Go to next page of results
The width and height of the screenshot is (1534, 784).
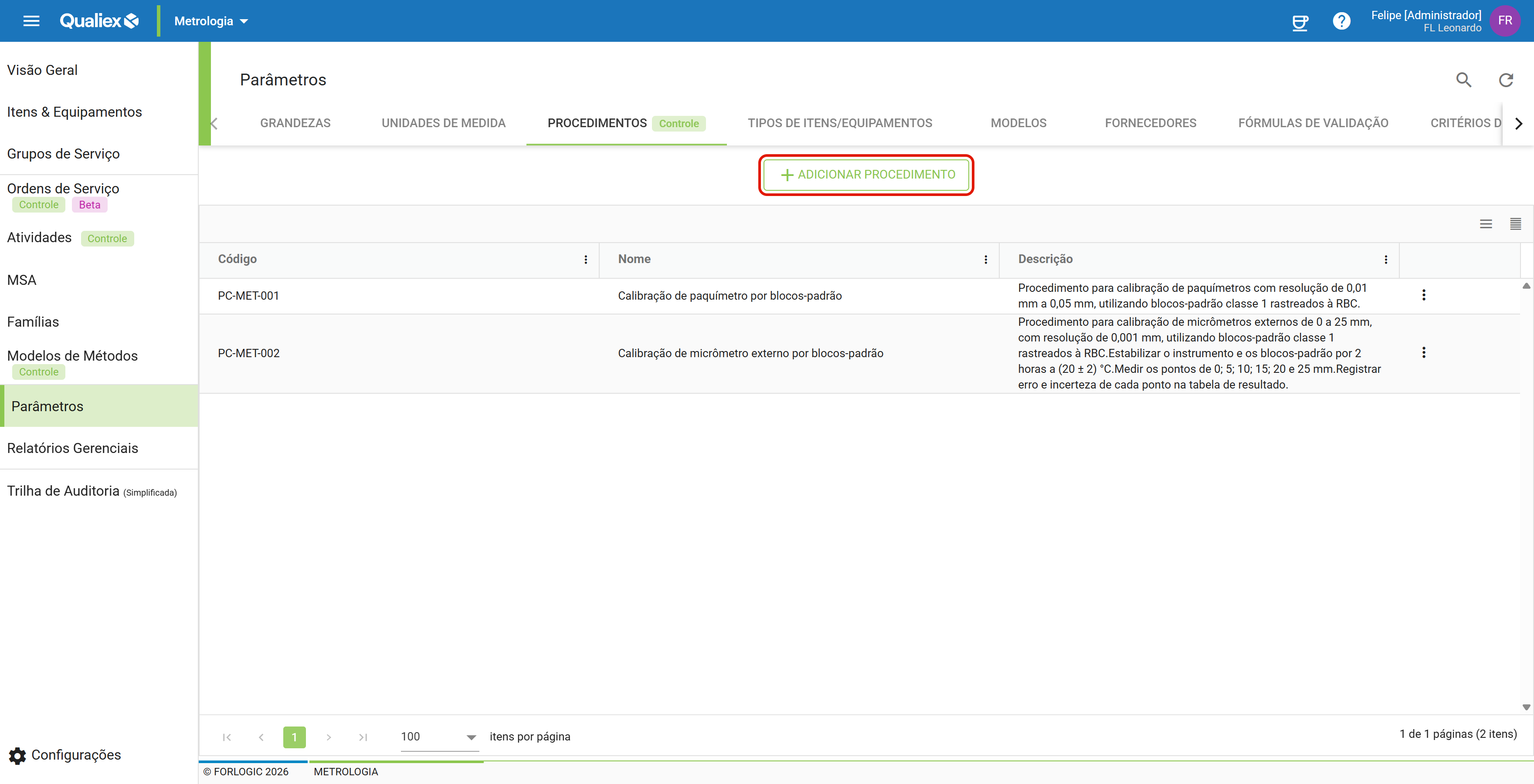point(328,737)
